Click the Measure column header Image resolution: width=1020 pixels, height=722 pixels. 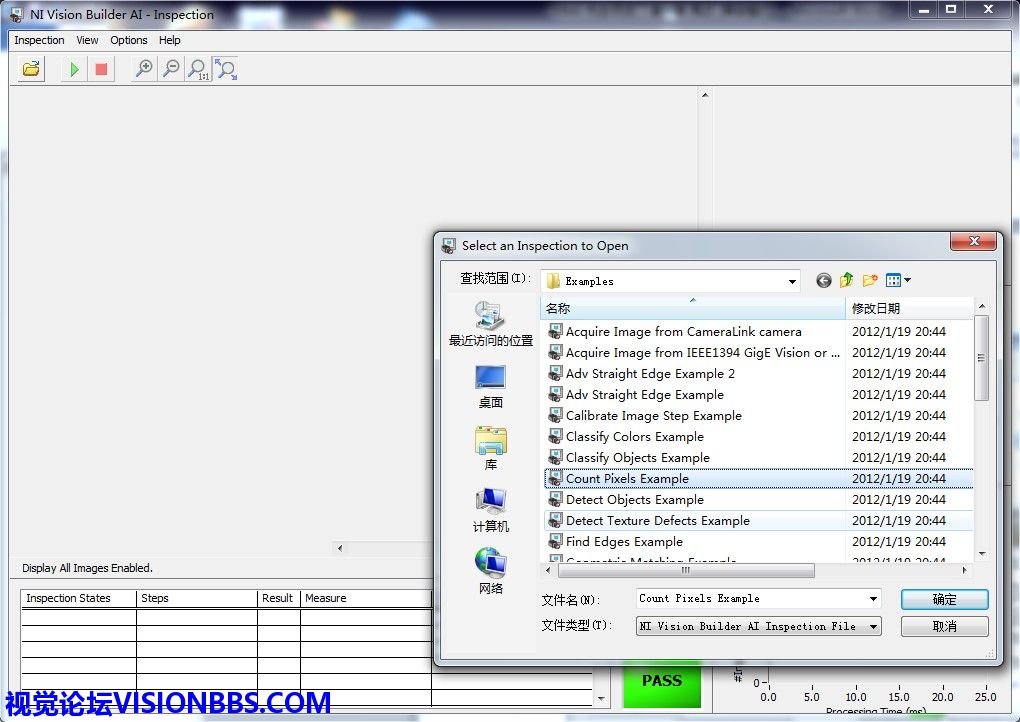tap(366, 598)
